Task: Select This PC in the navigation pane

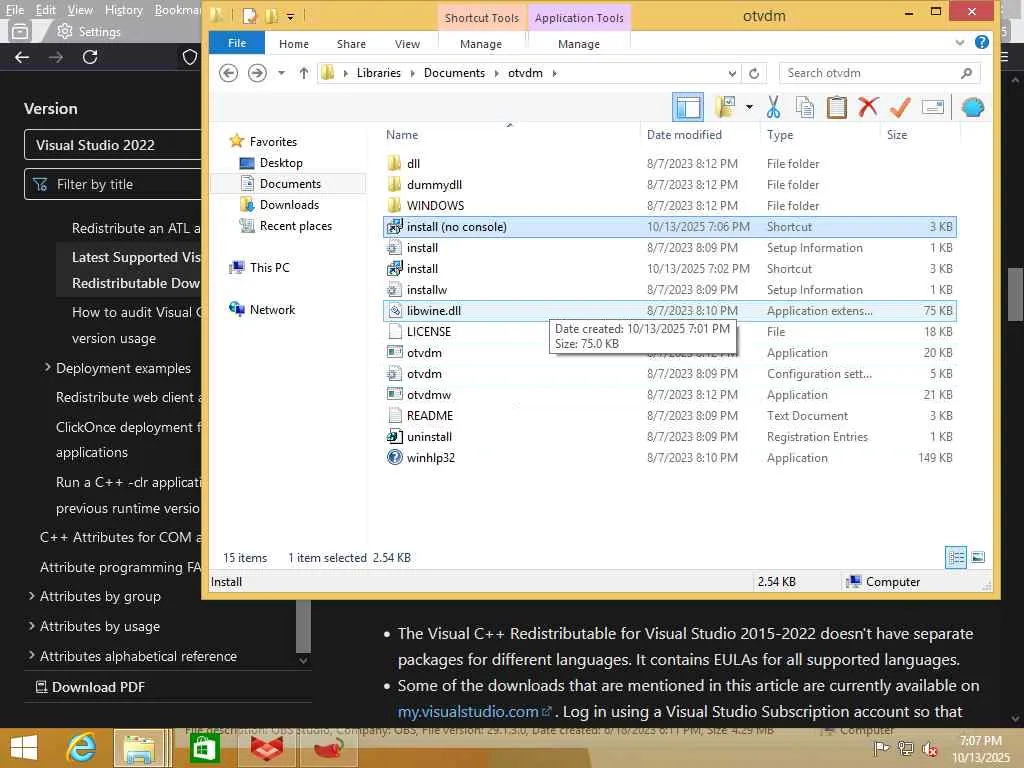Action: 270,267
